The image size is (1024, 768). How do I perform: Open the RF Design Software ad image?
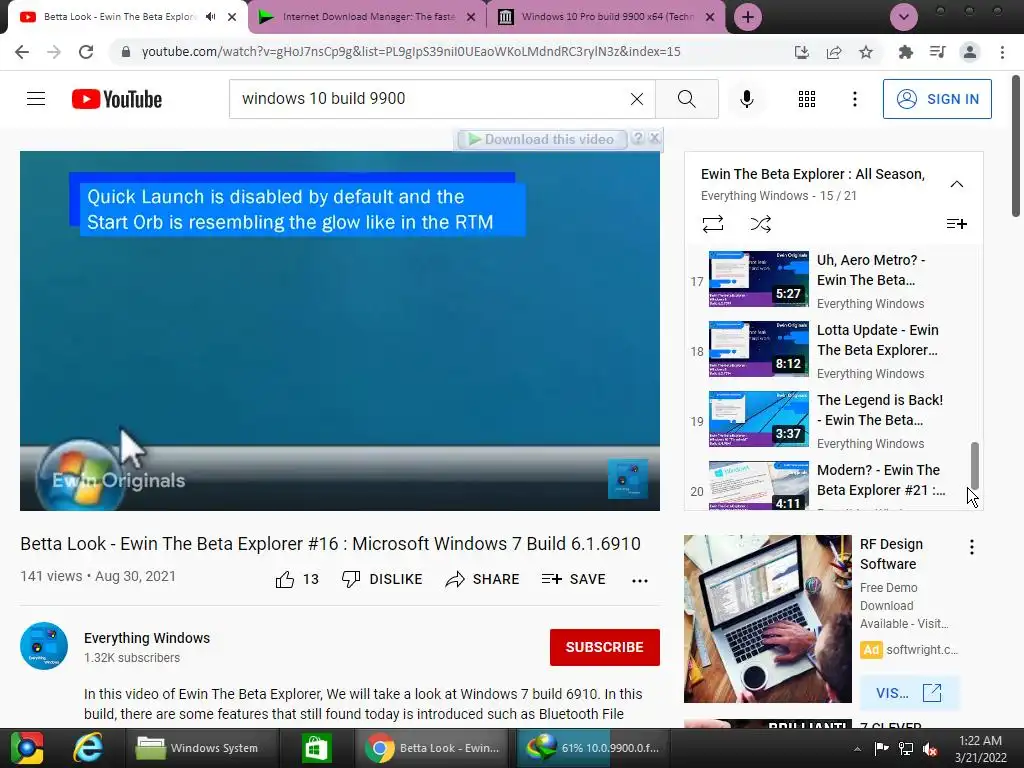pos(767,618)
